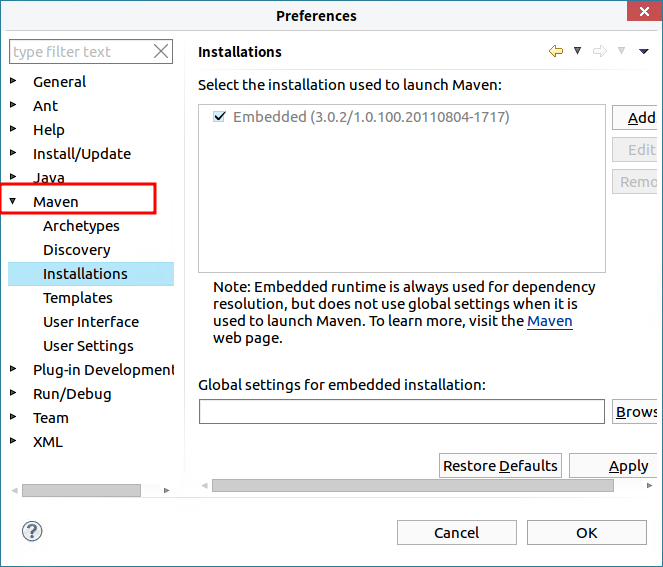The height and width of the screenshot is (567, 663).
Task: Click the tree pane horizontal scrollbar thumb
Action: click(x=81, y=490)
